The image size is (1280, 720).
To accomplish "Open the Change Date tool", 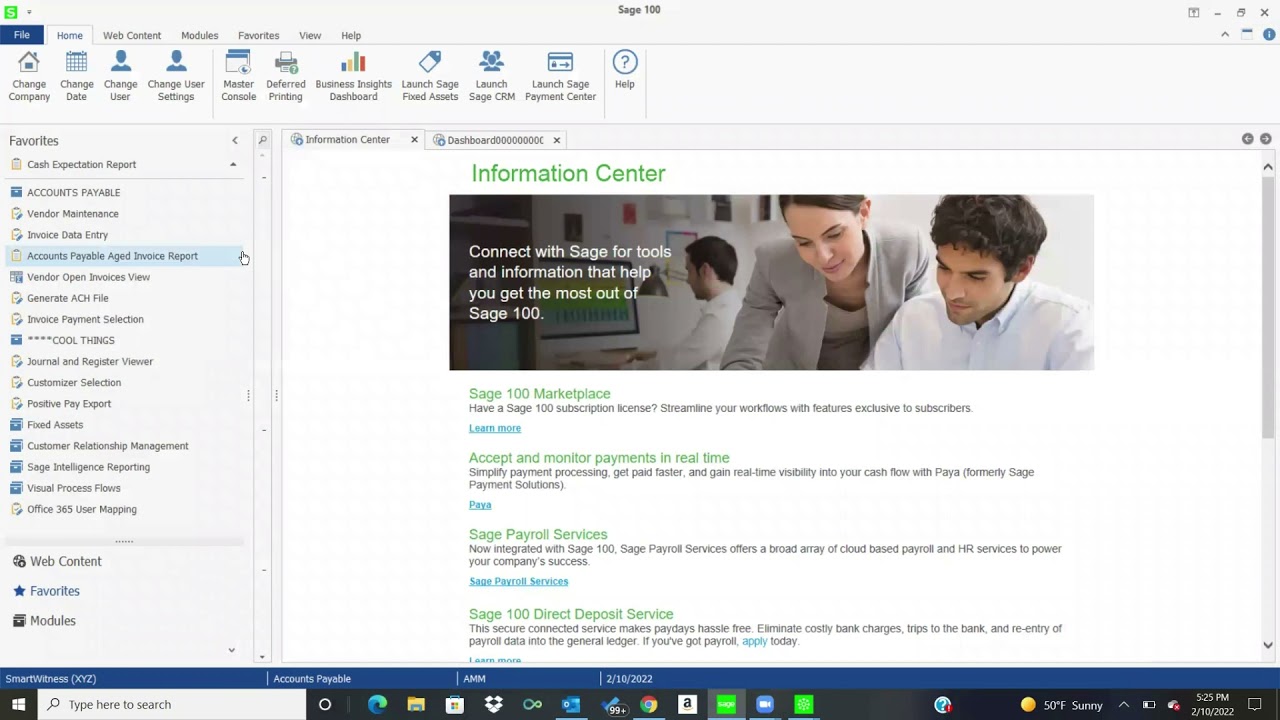I will 76,76.
